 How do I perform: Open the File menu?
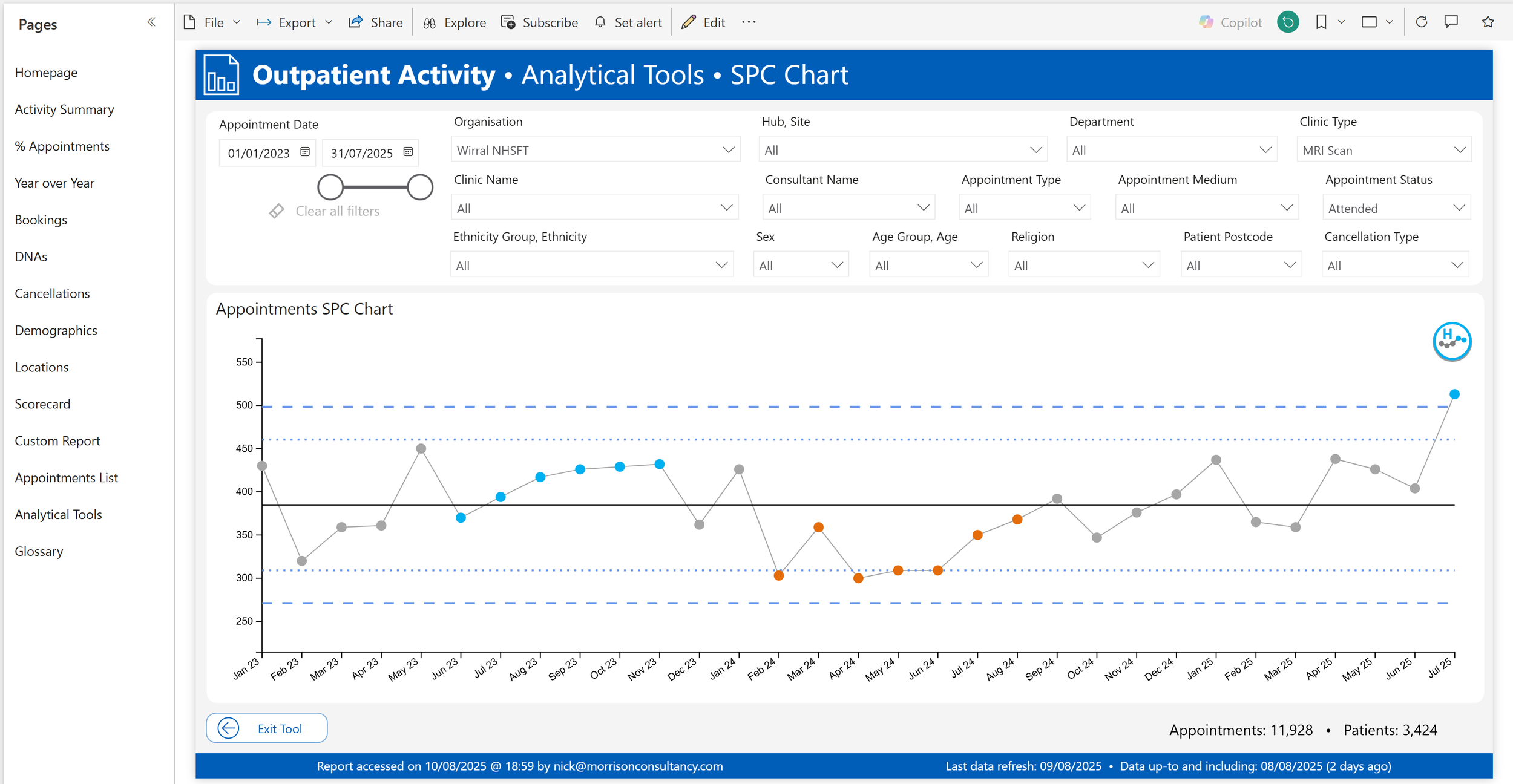212,22
